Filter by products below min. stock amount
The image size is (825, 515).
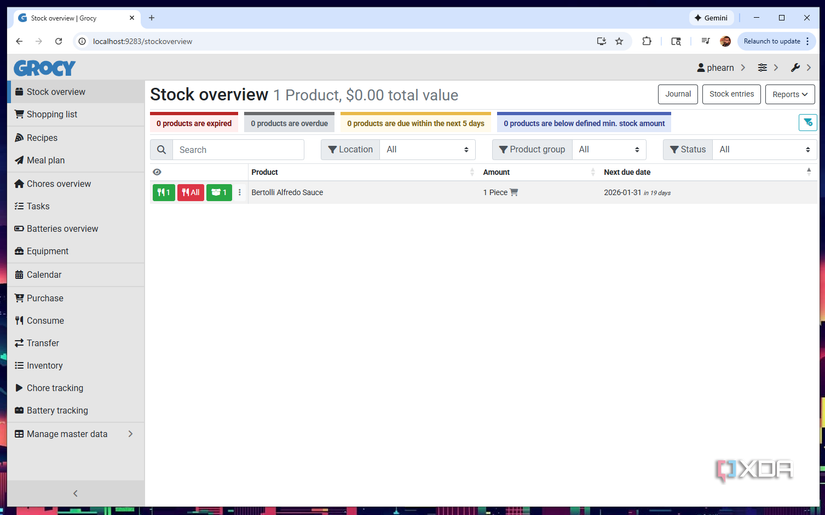pyautogui.click(x=583, y=123)
